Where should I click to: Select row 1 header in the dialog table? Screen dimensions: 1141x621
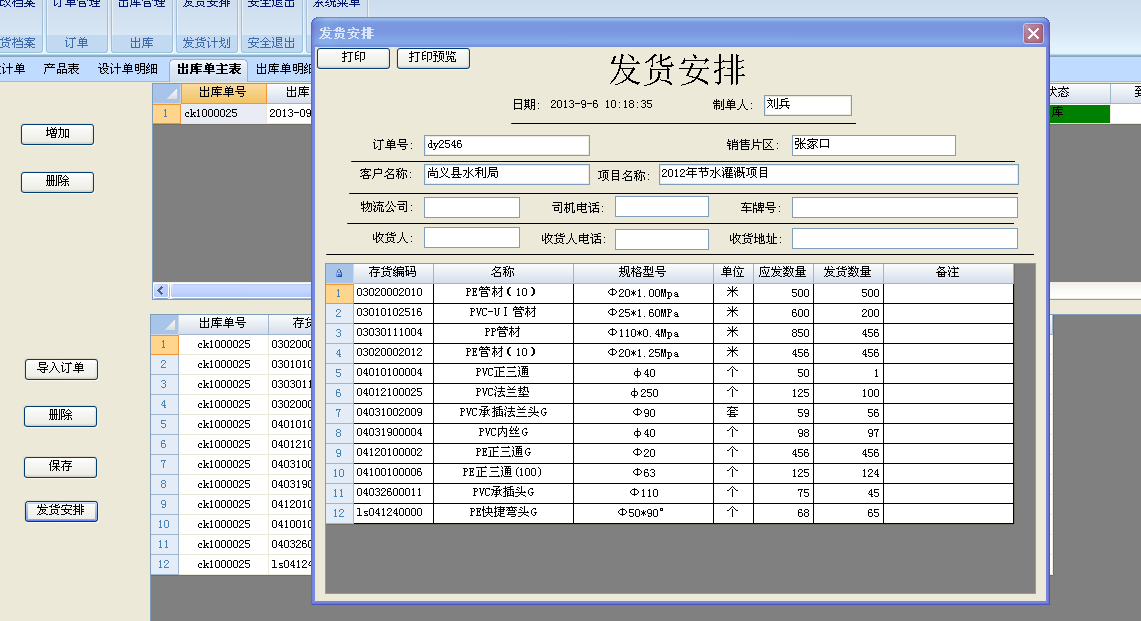coord(339,293)
